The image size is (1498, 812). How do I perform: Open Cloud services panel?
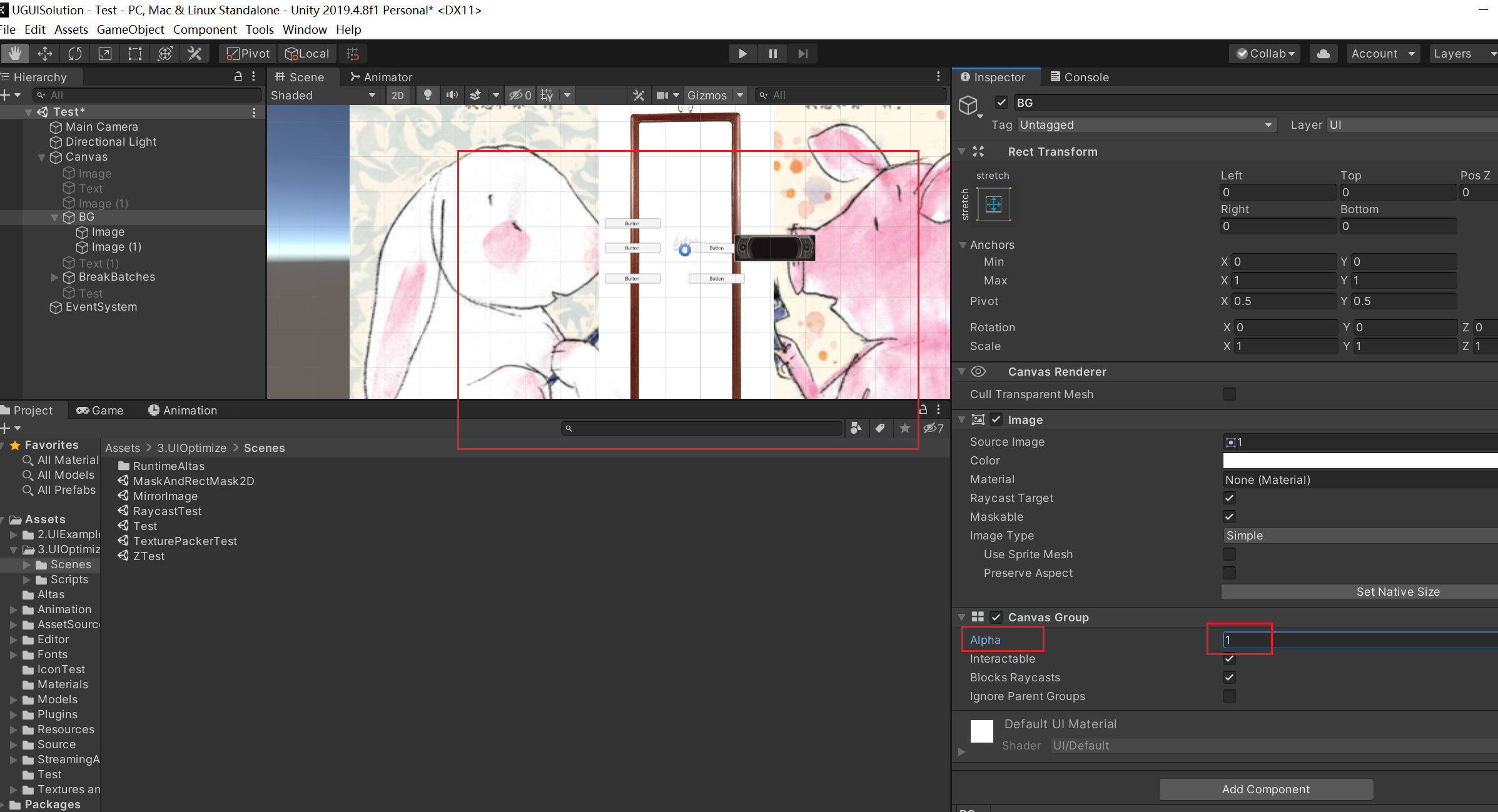1323,54
